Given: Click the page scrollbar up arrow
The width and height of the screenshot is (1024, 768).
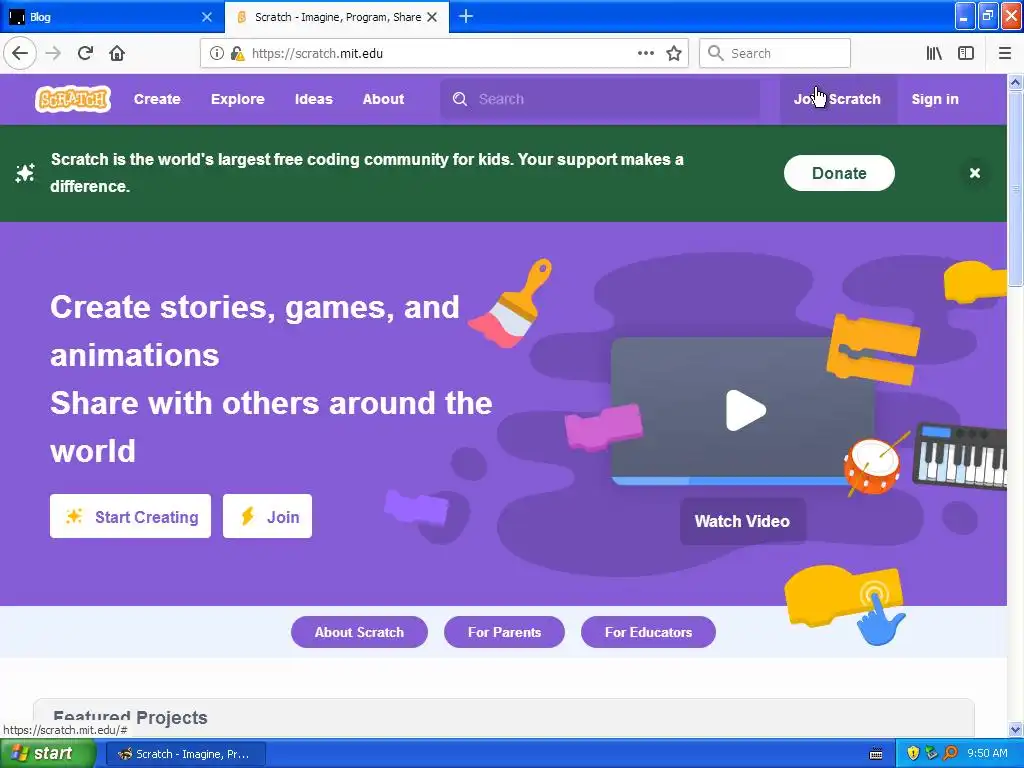Looking at the screenshot, I should tap(1015, 82).
